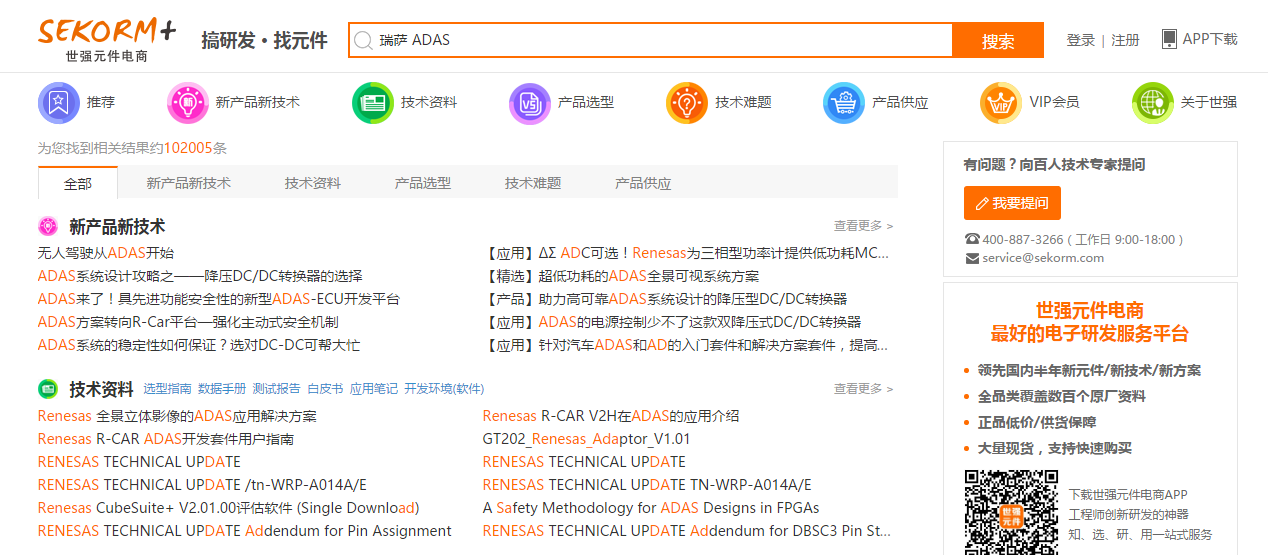Click the pink bulb icon beside 新产品新技术 heading
Image resolution: width=1268 pixels, height=555 pixels.
tap(48, 227)
